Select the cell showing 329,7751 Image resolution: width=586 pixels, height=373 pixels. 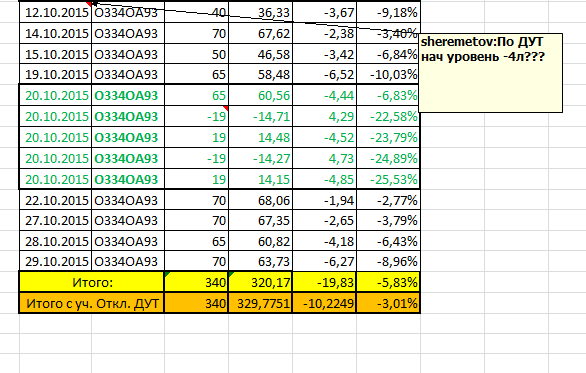260,303
